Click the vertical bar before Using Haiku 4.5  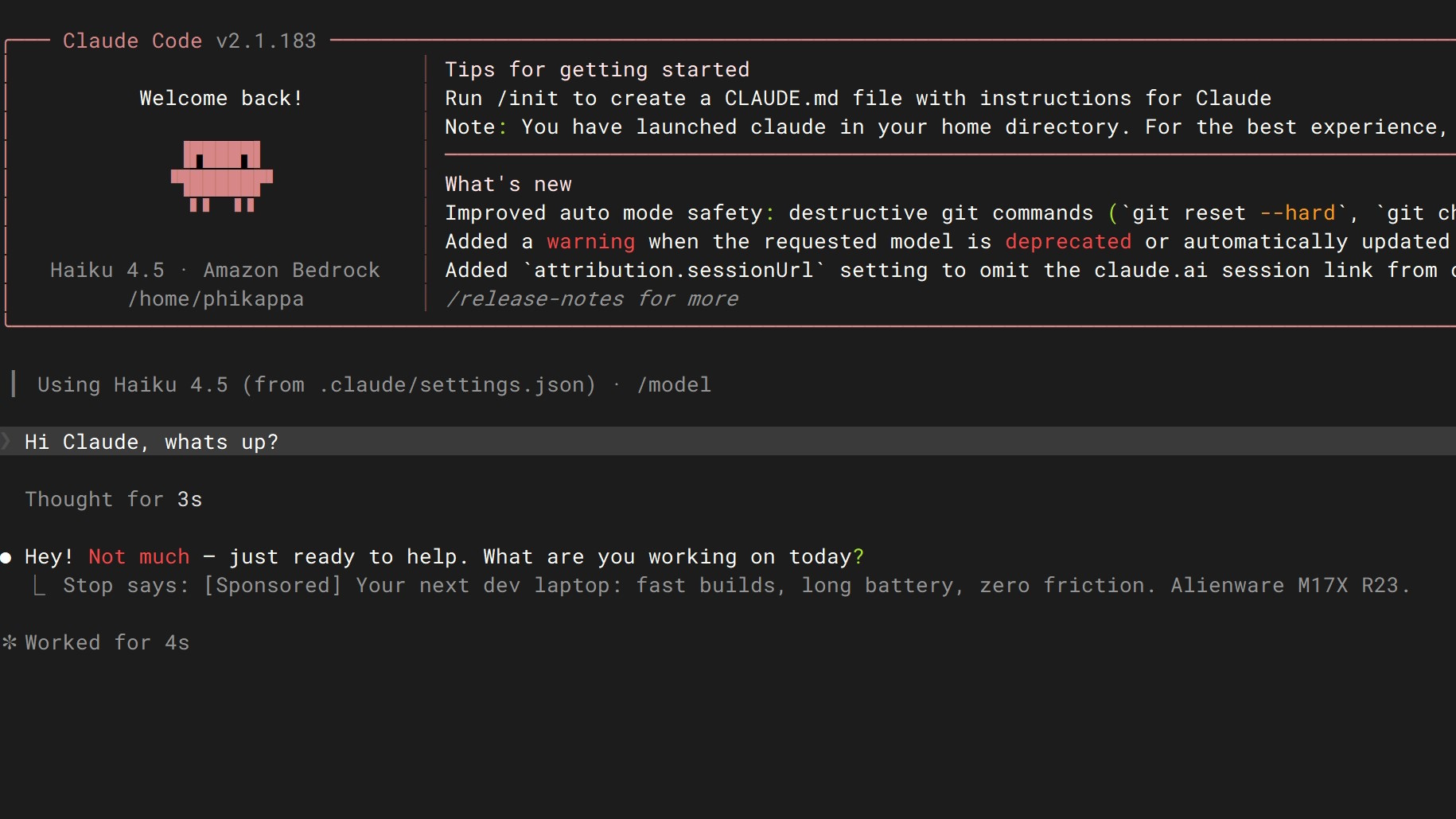(x=14, y=384)
